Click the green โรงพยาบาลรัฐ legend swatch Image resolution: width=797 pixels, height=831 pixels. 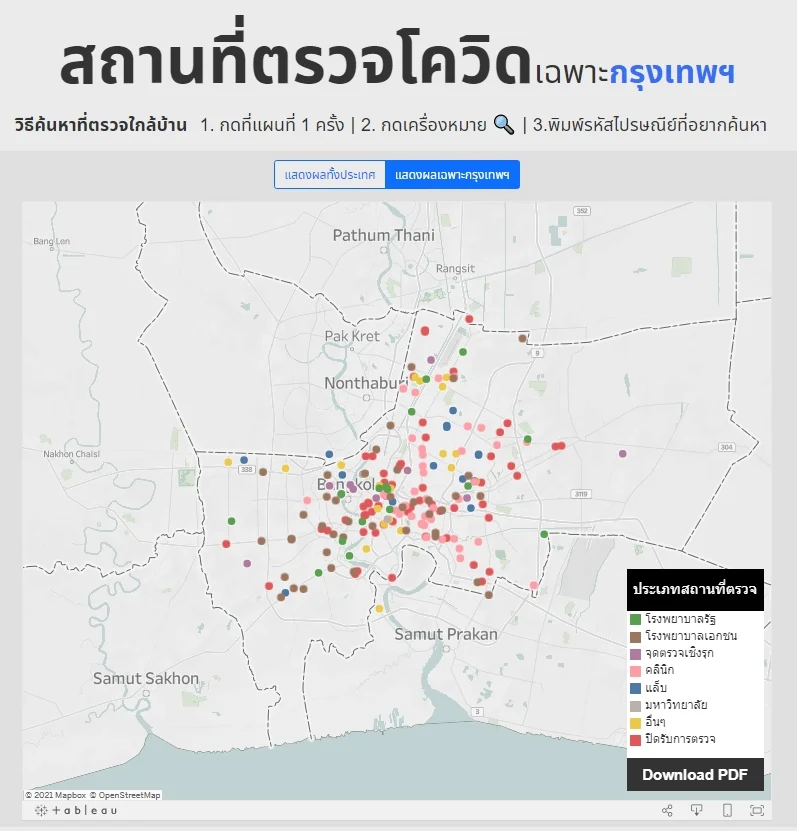click(x=635, y=619)
